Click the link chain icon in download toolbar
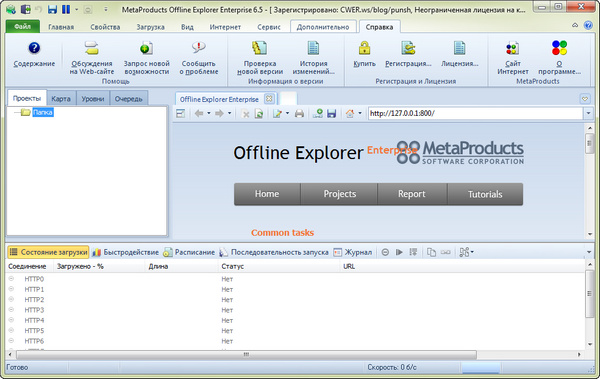600x379 pixels. click(x=445, y=252)
